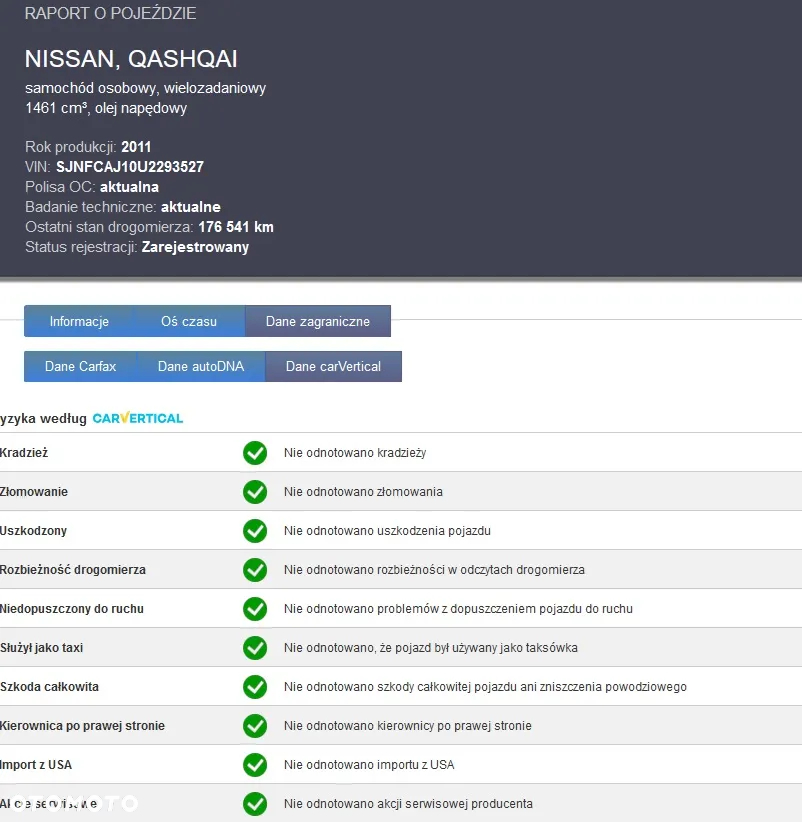Switch to Dane autoDNA tab
Screen dimensions: 802x822
pos(201,366)
